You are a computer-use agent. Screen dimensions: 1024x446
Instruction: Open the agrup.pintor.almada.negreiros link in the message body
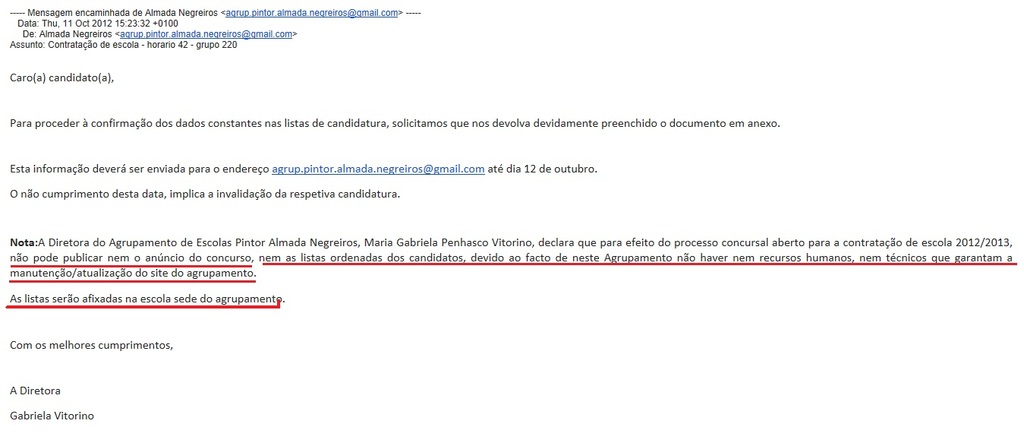[x=378, y=169]
